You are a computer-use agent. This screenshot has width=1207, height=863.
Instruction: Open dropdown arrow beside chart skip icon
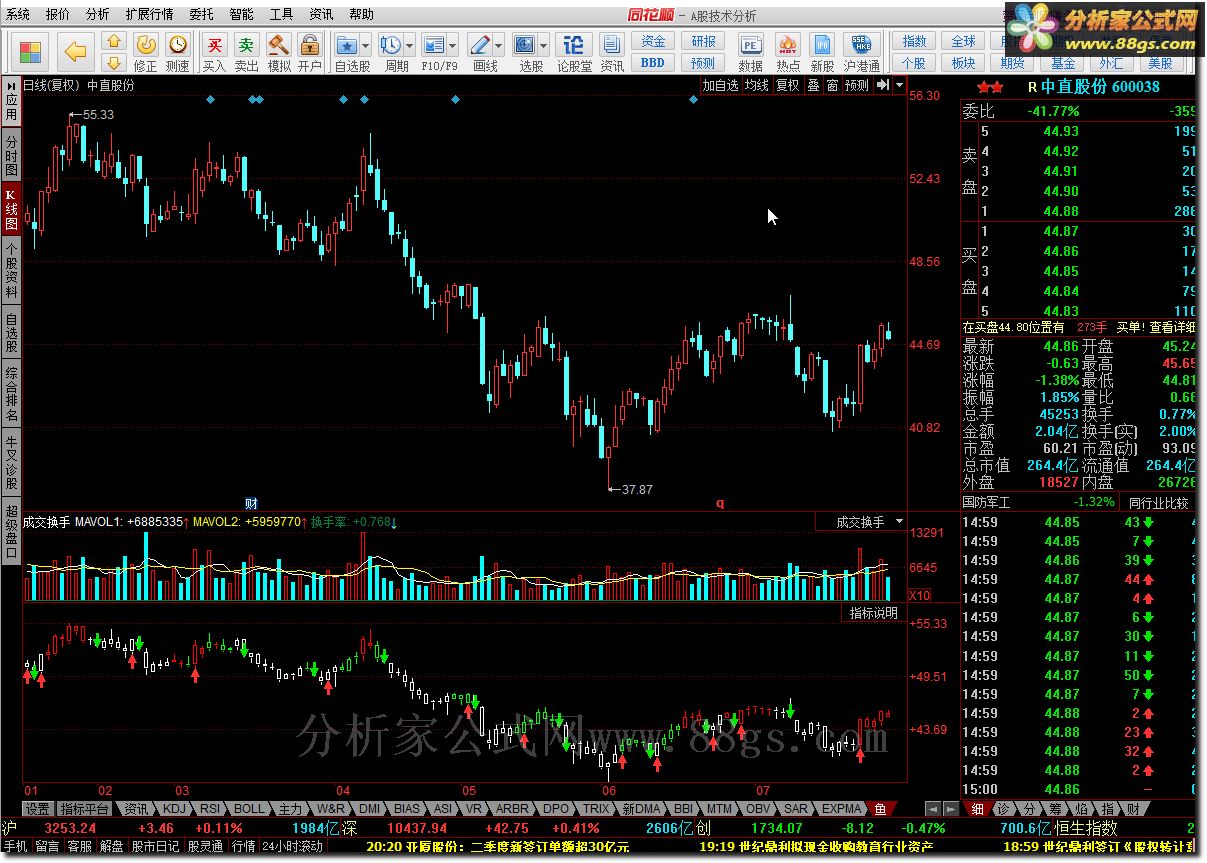tap(899, 86)
